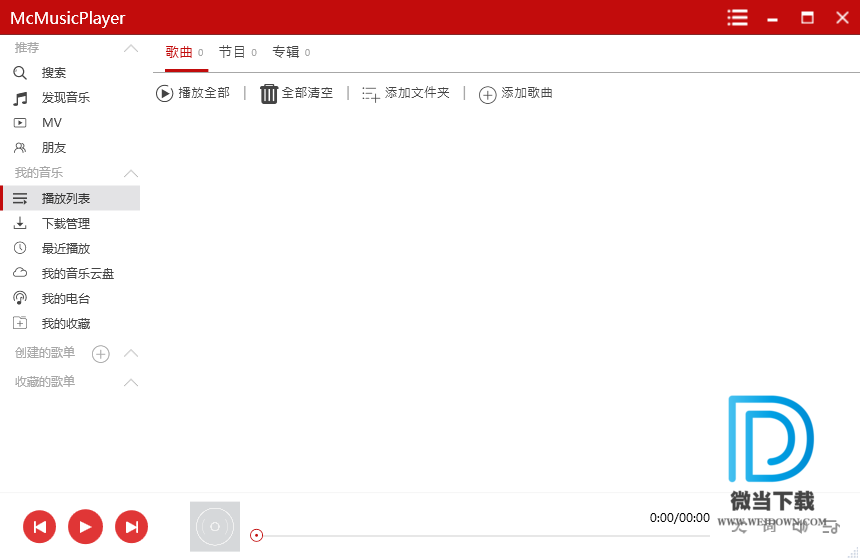Switch to the 节目 tab
Image resolution: width=860 pixels, height=560 pixels.
tap(237, 53)
